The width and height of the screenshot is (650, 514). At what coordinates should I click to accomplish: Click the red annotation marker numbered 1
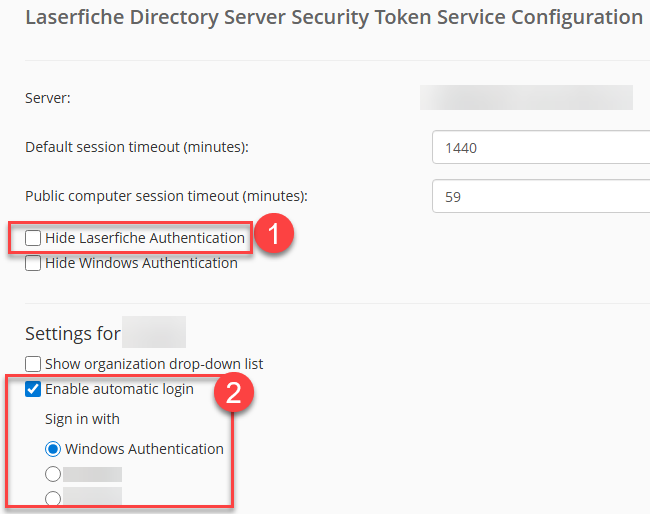(273, 237)
